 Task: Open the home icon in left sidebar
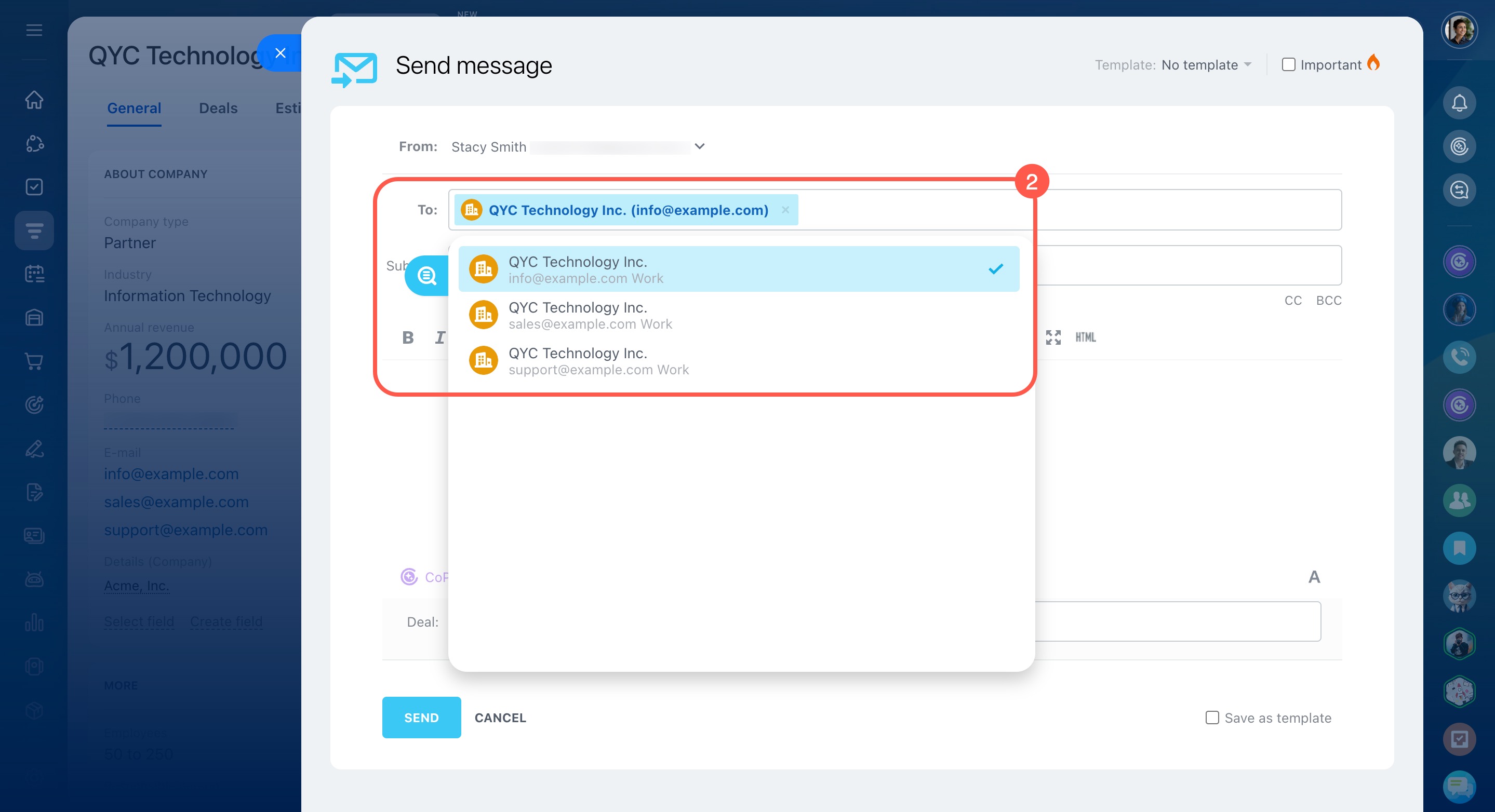coord(34,100)
